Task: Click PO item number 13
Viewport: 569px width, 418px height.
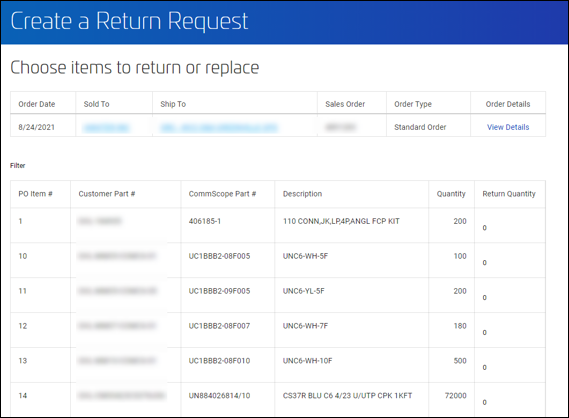Action: 22,360
